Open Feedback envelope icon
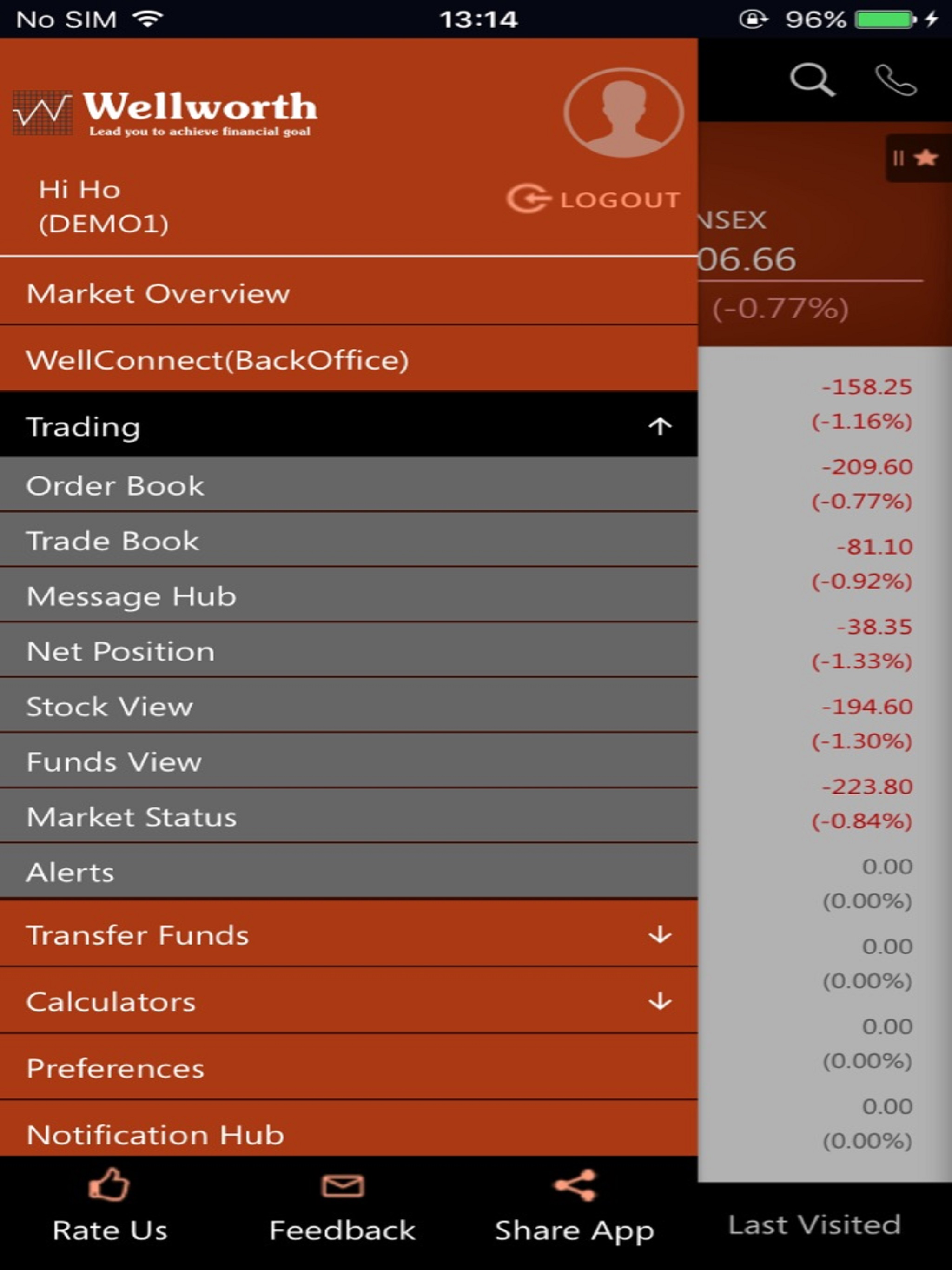 [x=343, y=1184]
